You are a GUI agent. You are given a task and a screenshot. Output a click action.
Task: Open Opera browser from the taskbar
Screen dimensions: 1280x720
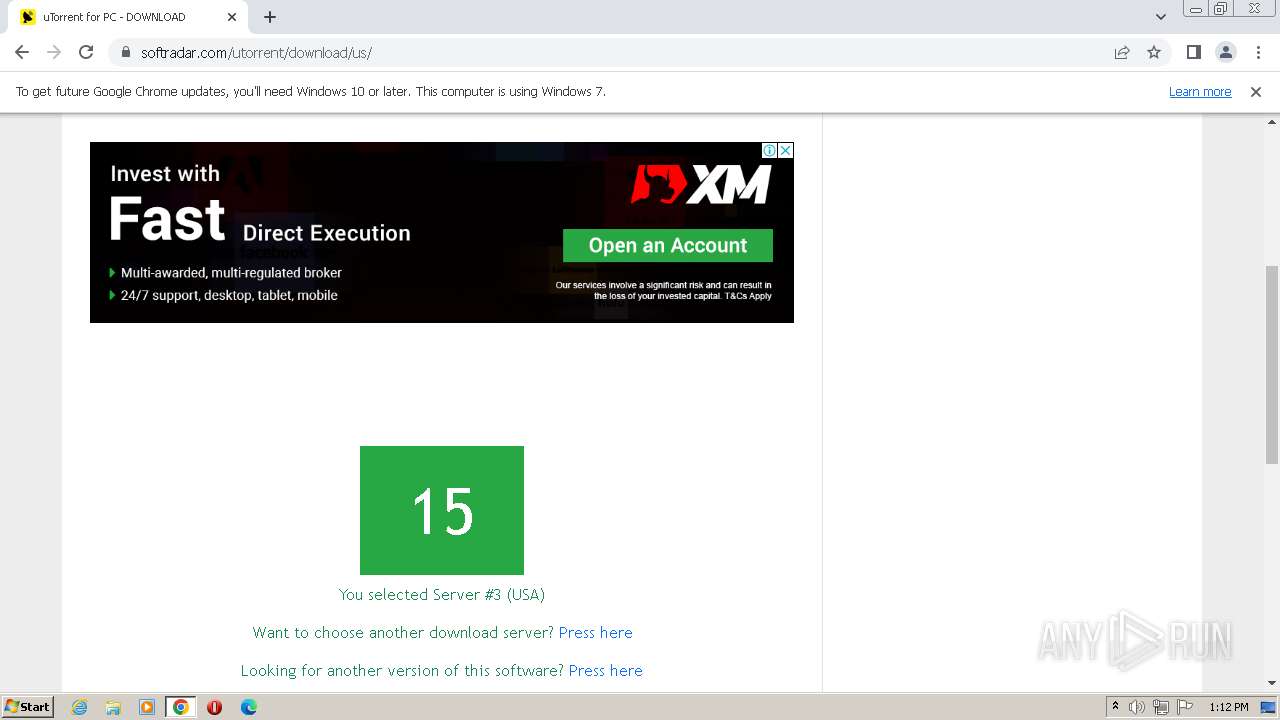(215, 707)
